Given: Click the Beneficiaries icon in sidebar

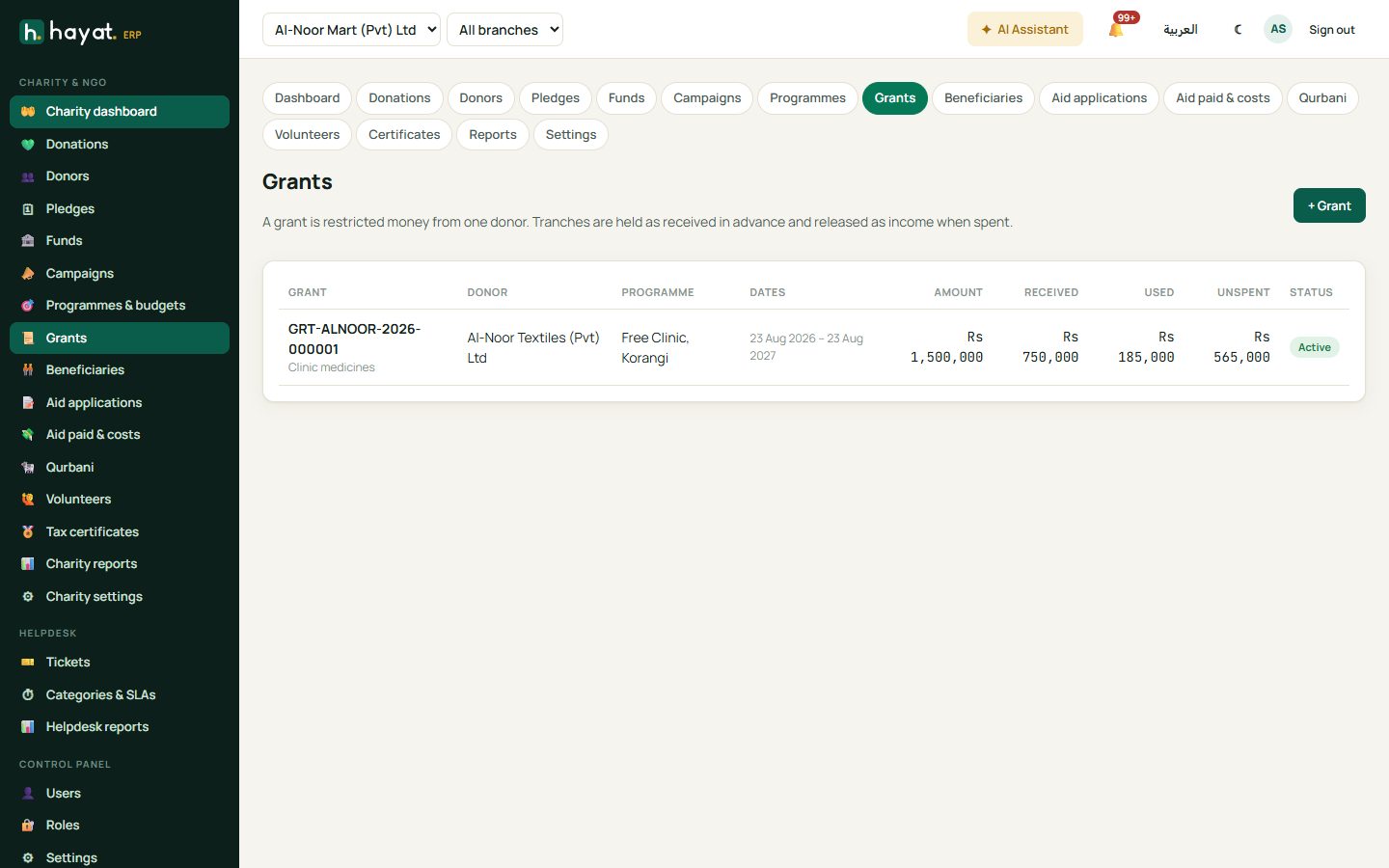Looking at the screenshot, I should pos(28,370).
